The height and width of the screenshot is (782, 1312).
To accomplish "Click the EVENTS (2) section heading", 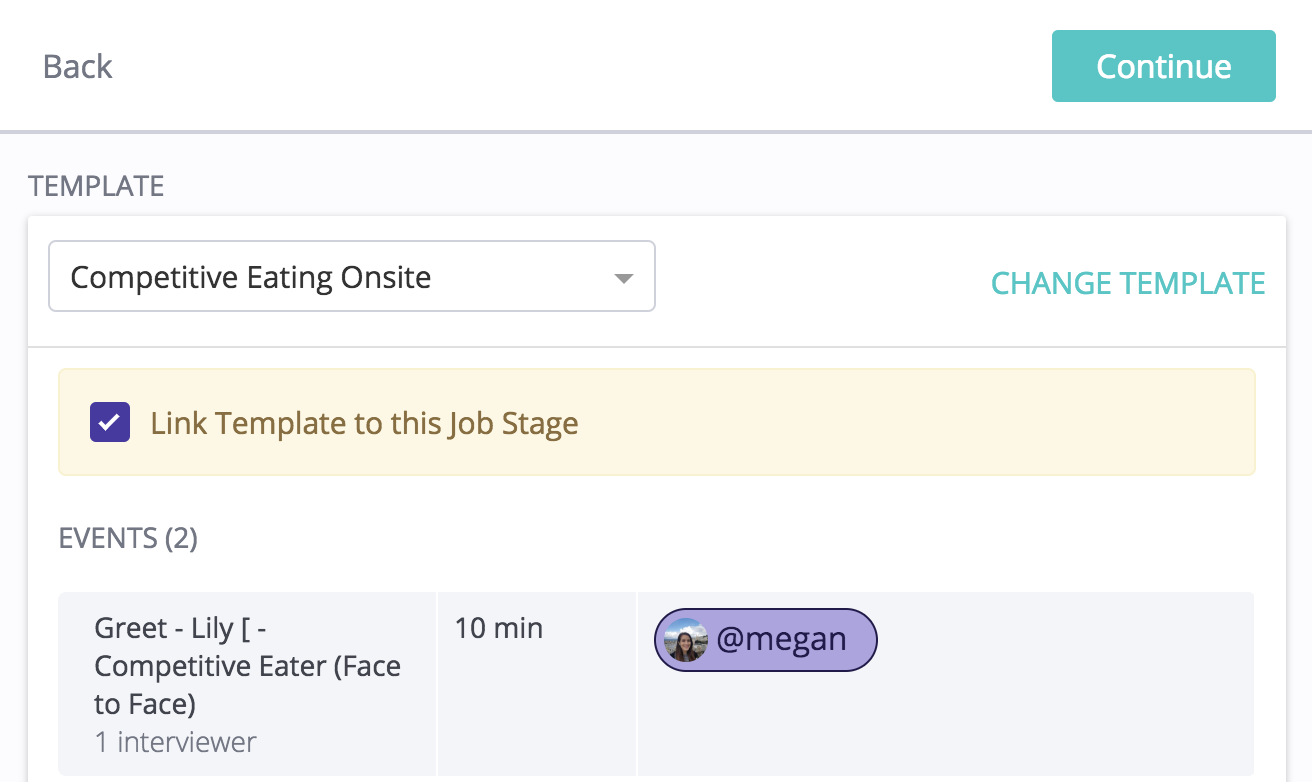I will click(128, 538).
